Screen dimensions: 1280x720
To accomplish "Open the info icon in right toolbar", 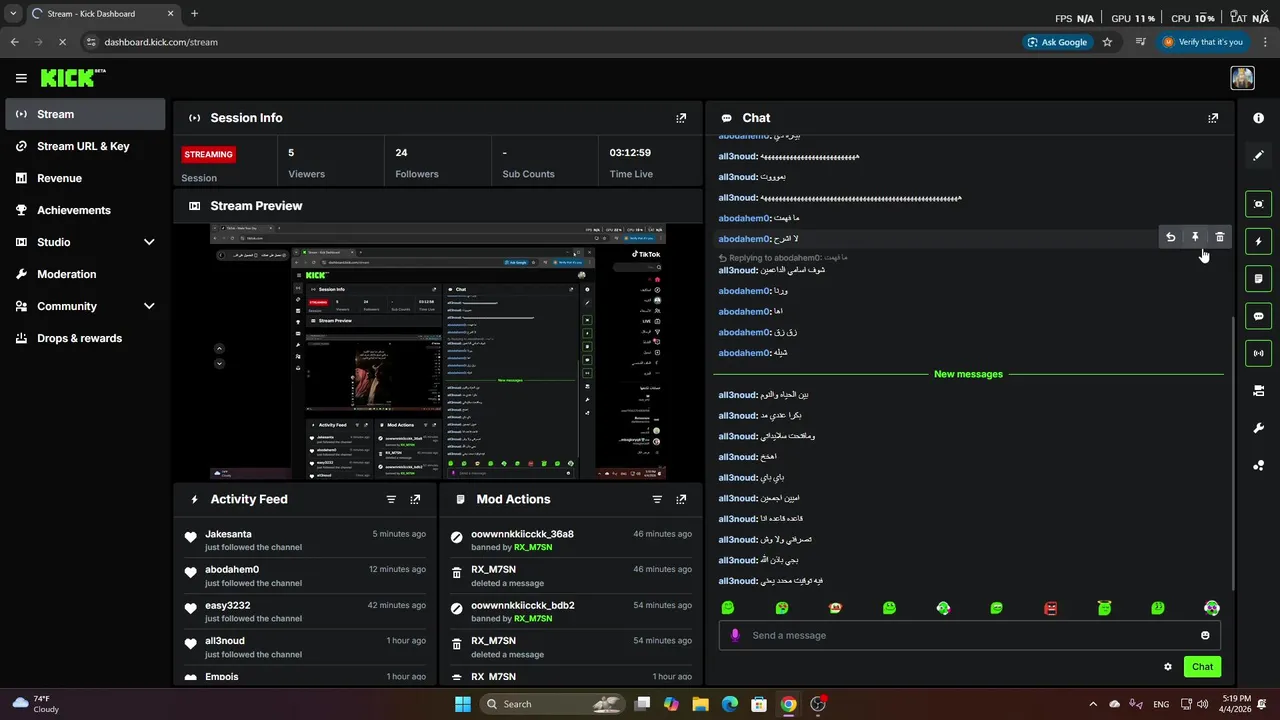I will click(1258, 118).
